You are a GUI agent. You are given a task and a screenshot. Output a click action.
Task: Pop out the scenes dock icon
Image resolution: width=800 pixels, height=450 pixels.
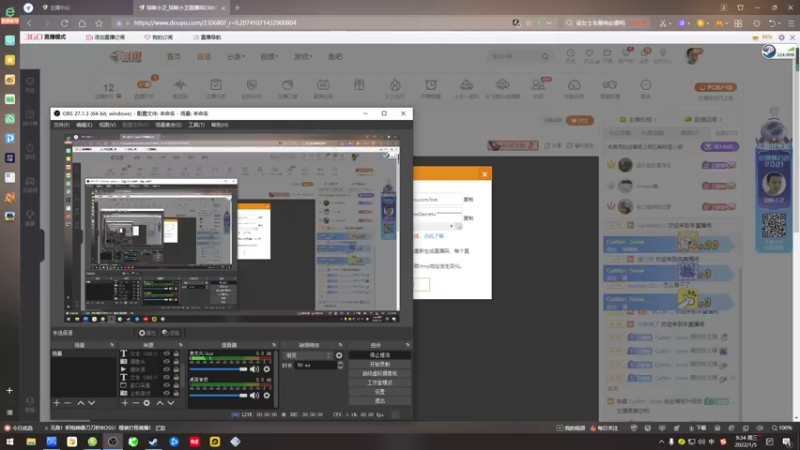112,345
